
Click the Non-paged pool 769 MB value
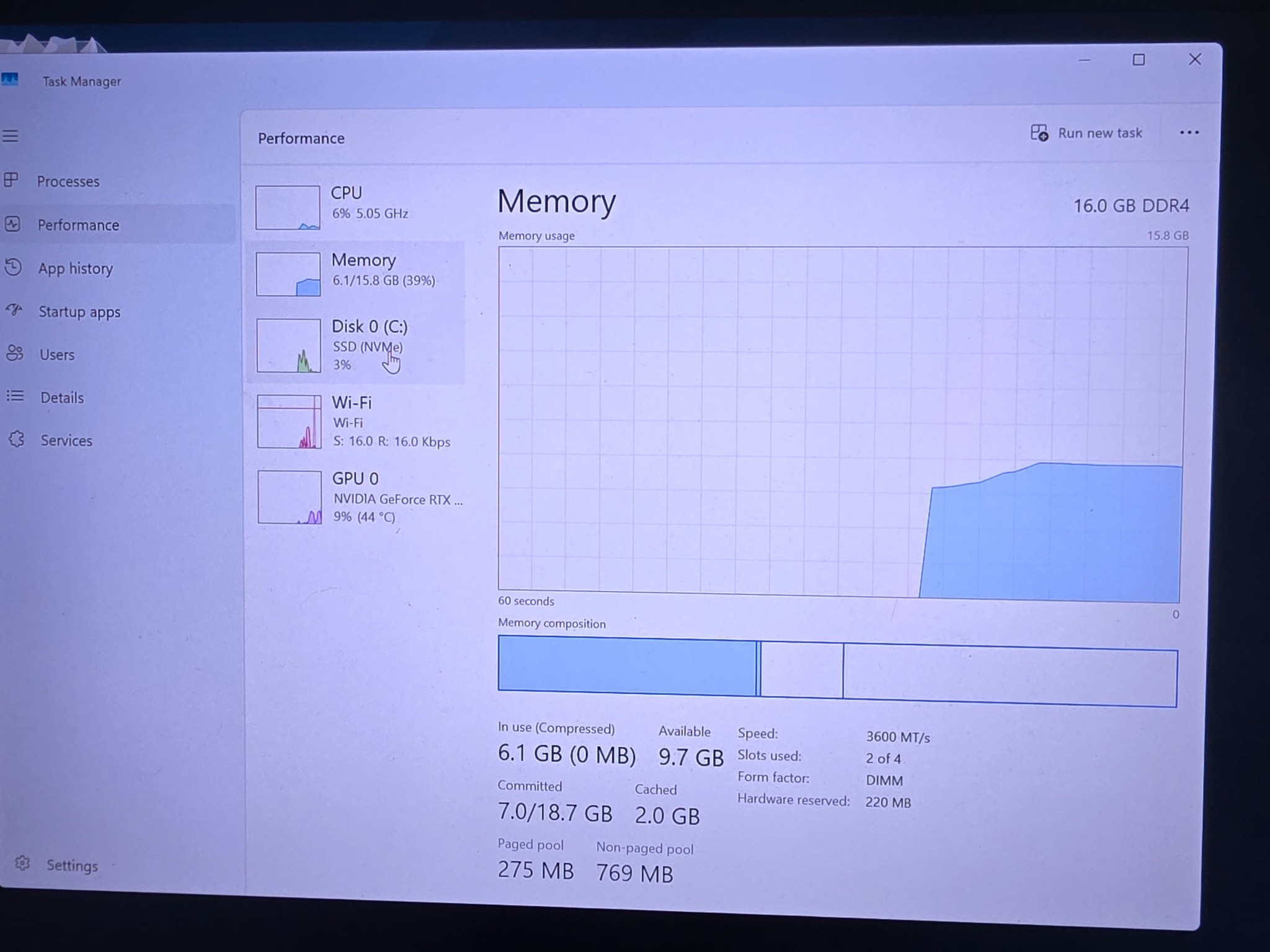click(634, 873)
